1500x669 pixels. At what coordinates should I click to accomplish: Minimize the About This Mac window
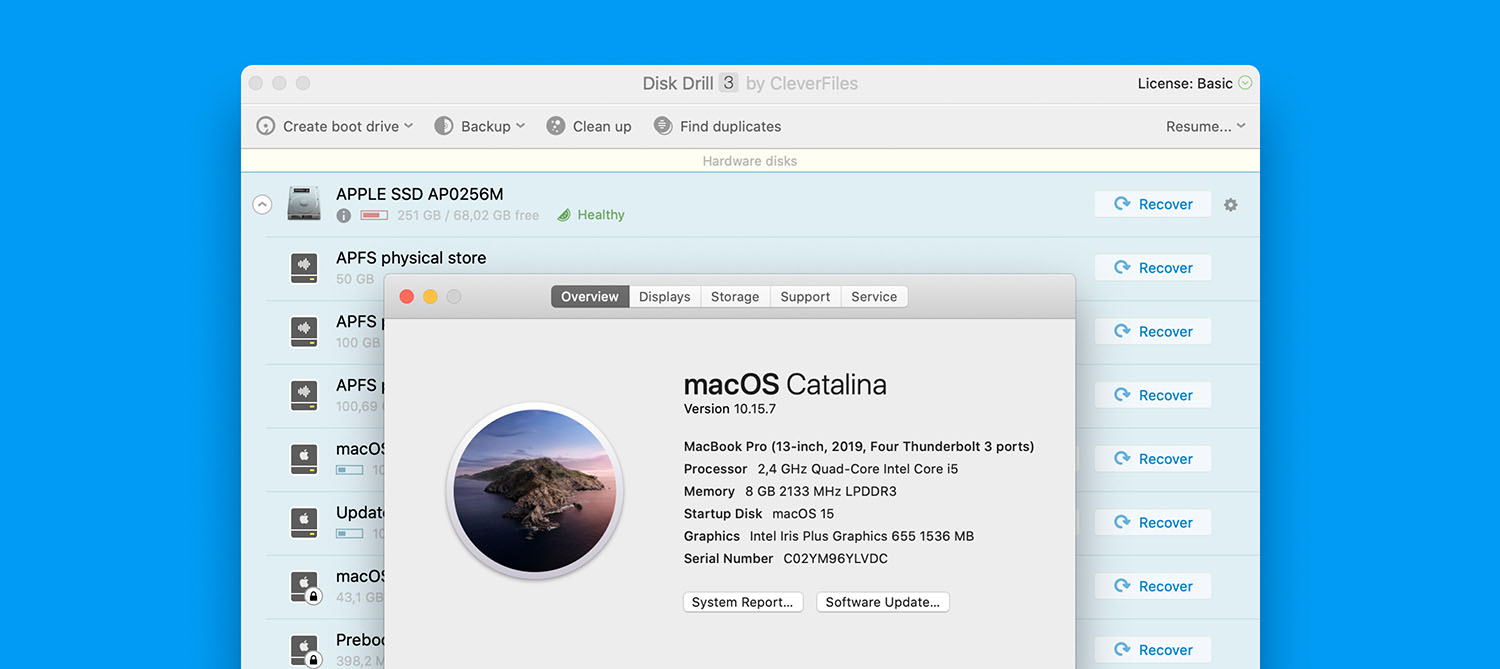pos(430,297)
